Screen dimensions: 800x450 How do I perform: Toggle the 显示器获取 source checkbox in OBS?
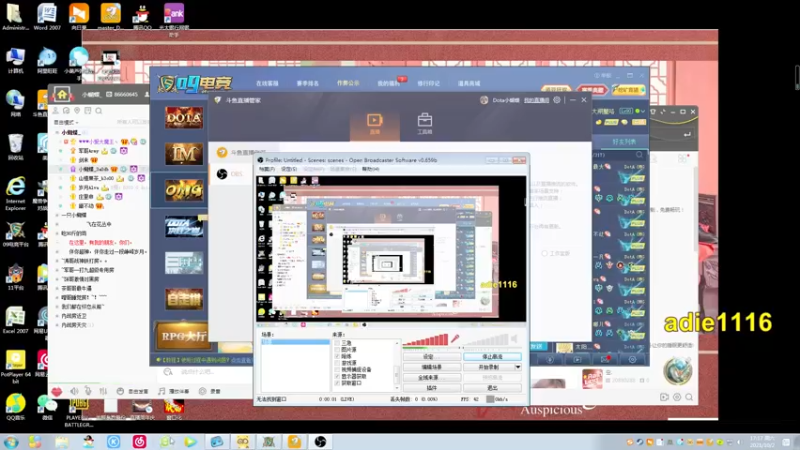point(337,376)
